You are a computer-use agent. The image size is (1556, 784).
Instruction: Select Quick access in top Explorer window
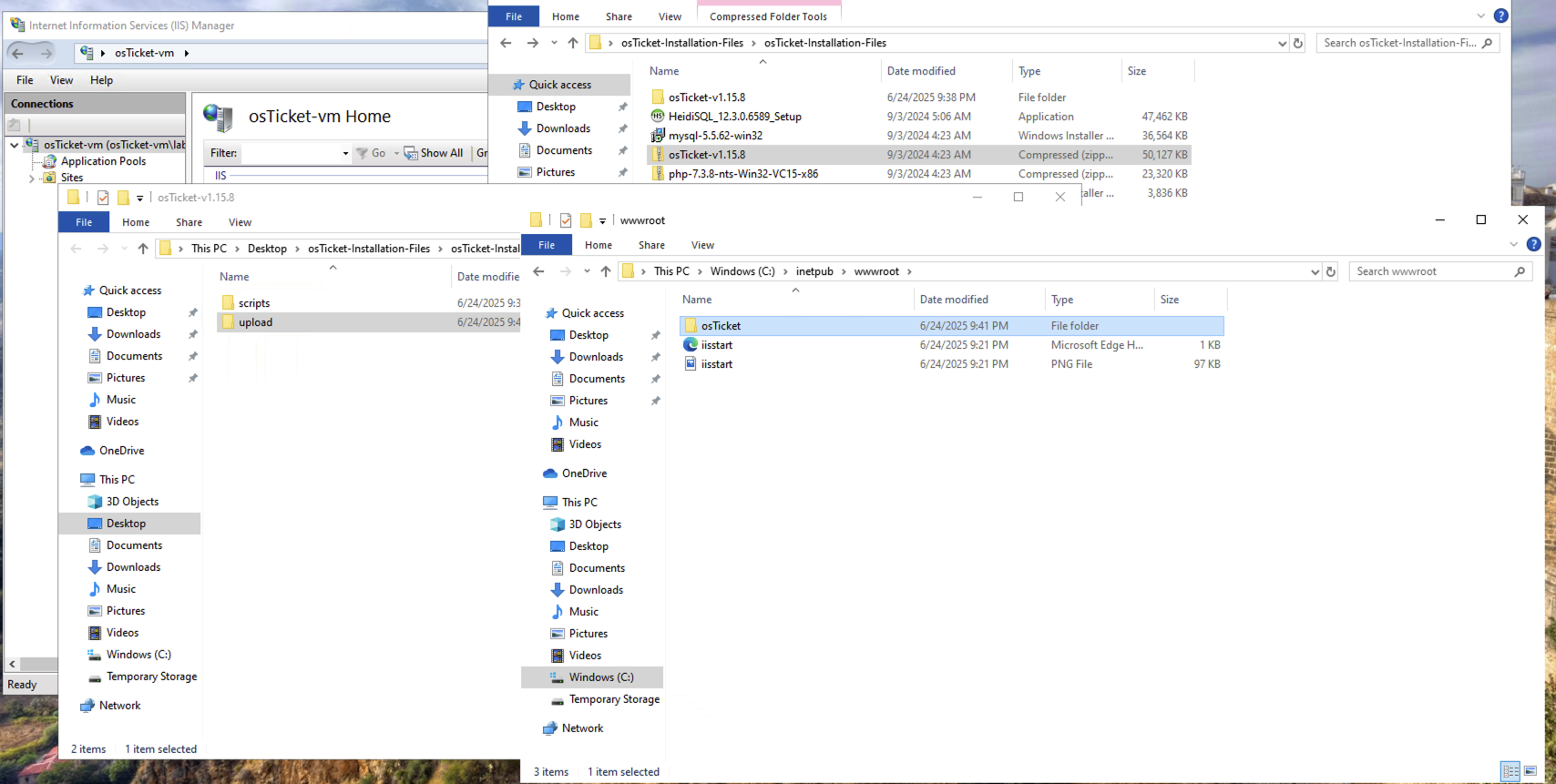pyautogui.click(x=559, y=85)
